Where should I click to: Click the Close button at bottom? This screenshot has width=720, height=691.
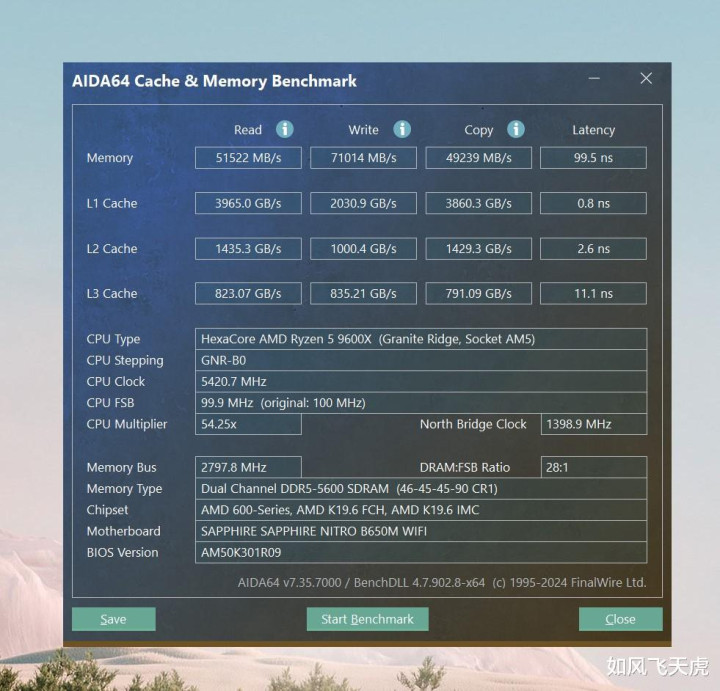620,619
